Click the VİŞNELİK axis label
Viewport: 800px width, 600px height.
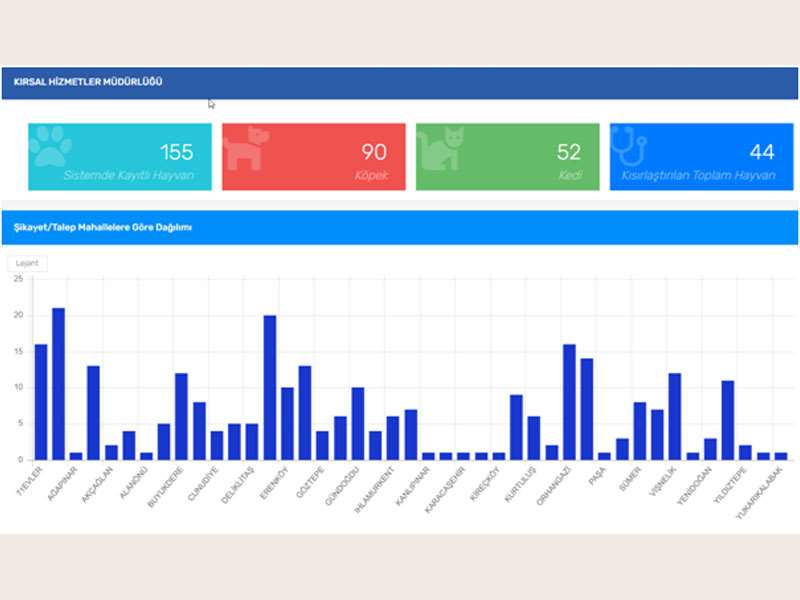[662, 482]
